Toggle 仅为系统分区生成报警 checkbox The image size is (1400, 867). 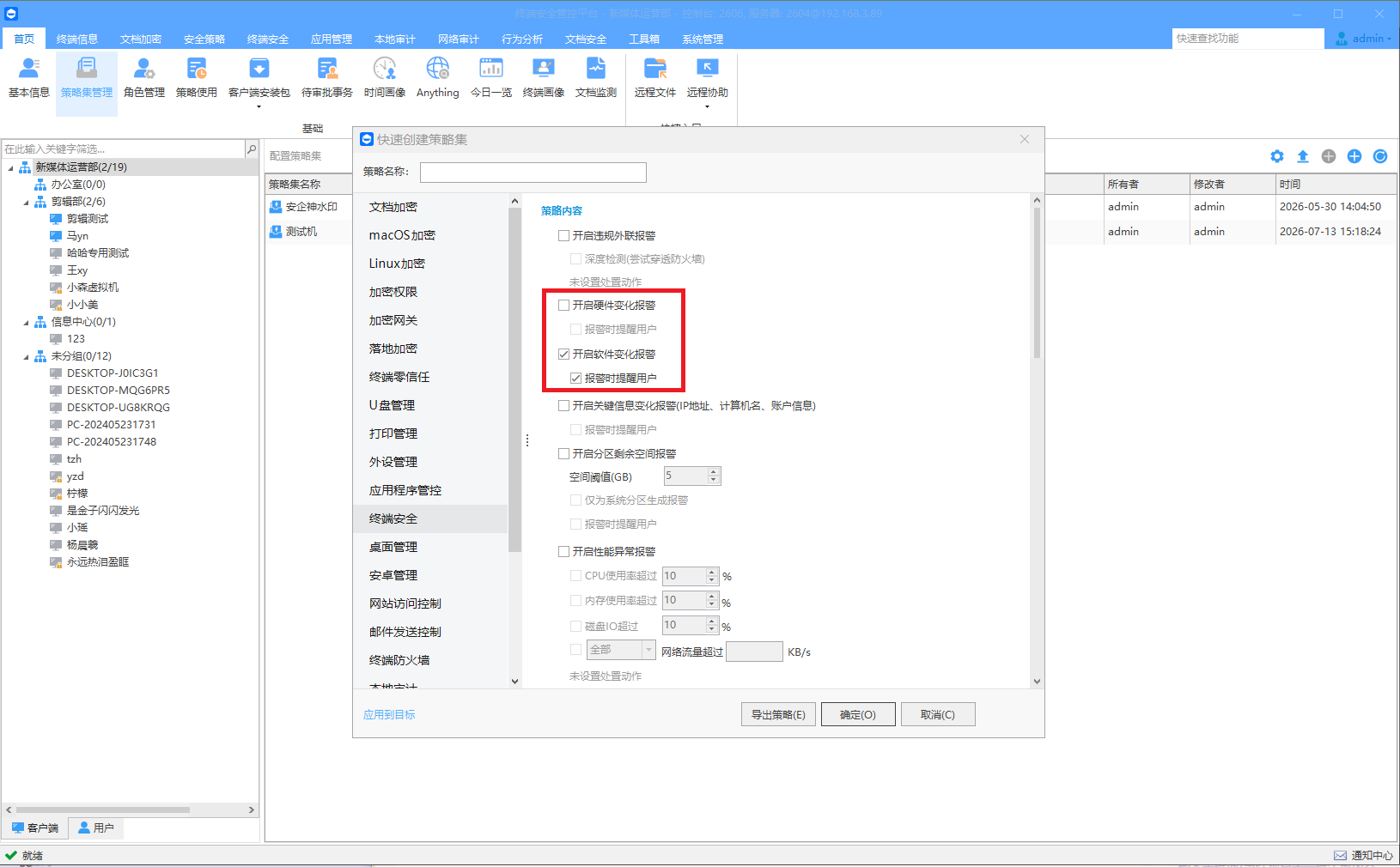tap(576, 500)
